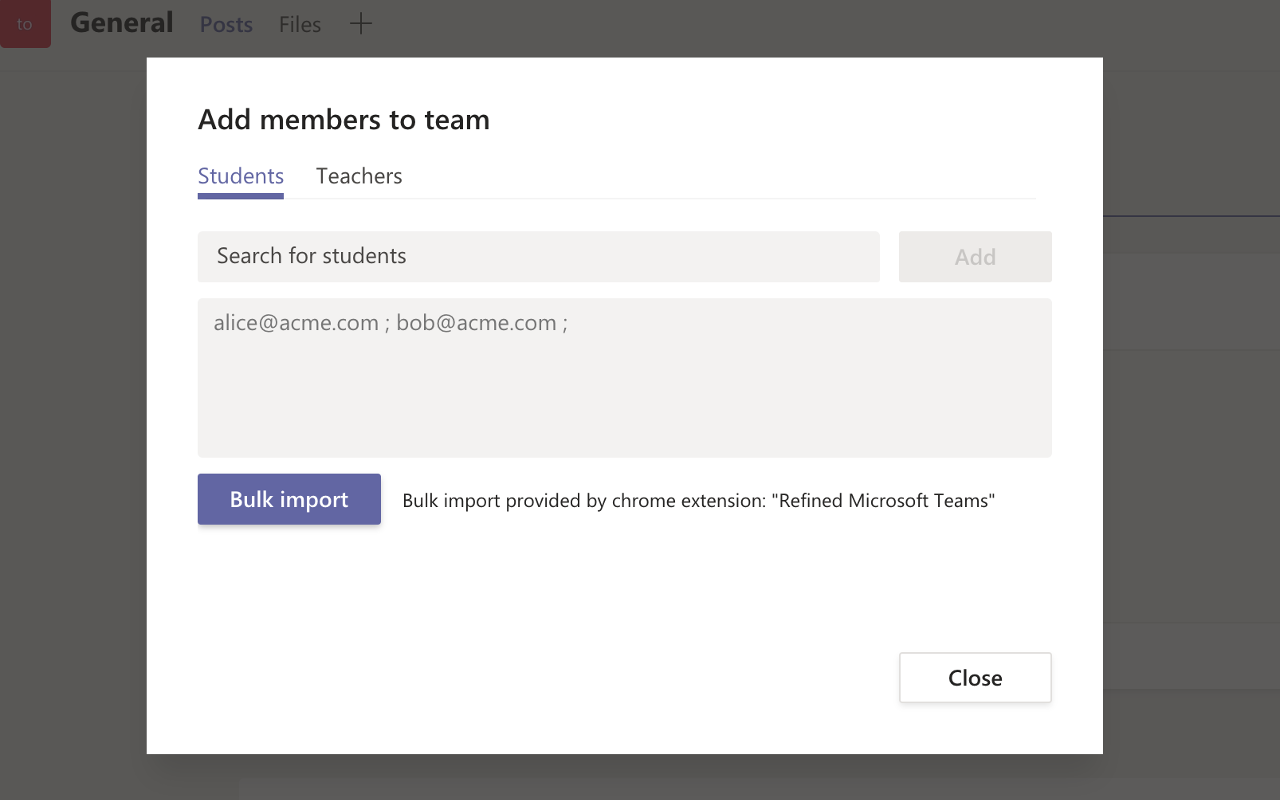This screenshot has height=800, width=1280.
Task: Open the Files tab in General channel
Action: 300,24
